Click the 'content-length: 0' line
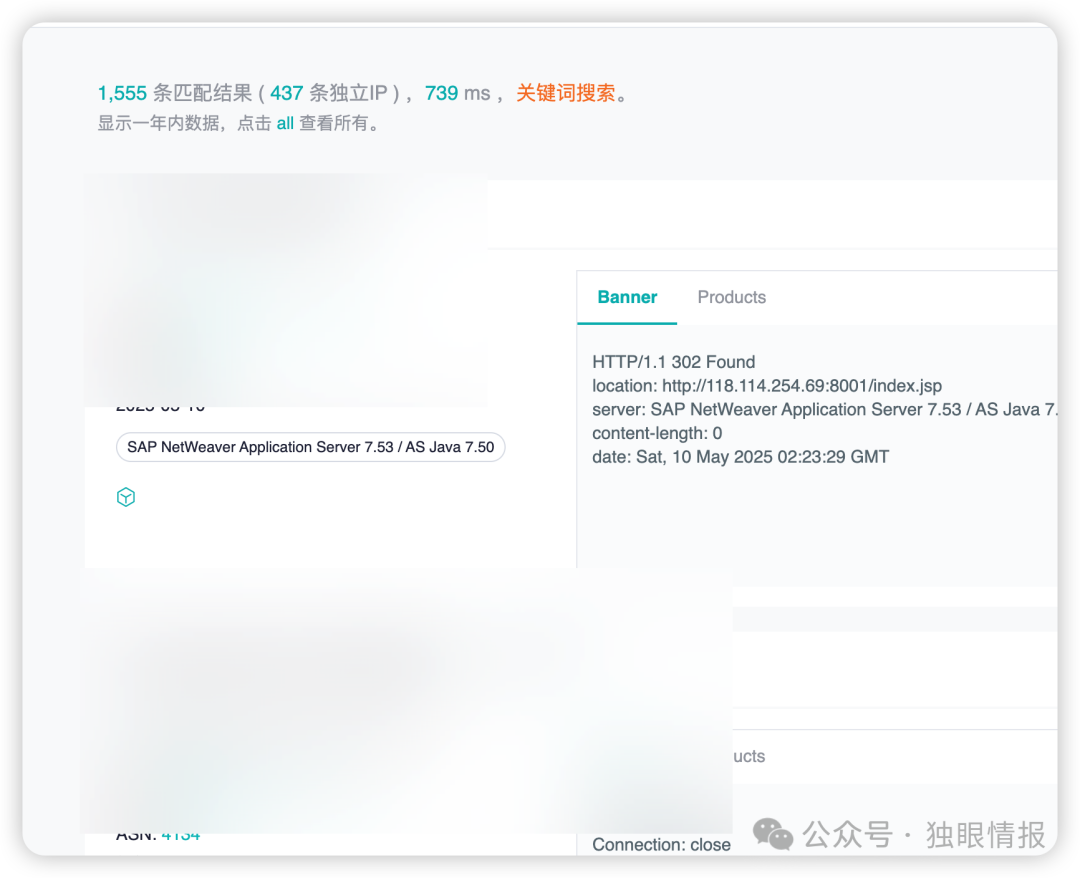This screenshot has height=878, width=1080. 657,433
